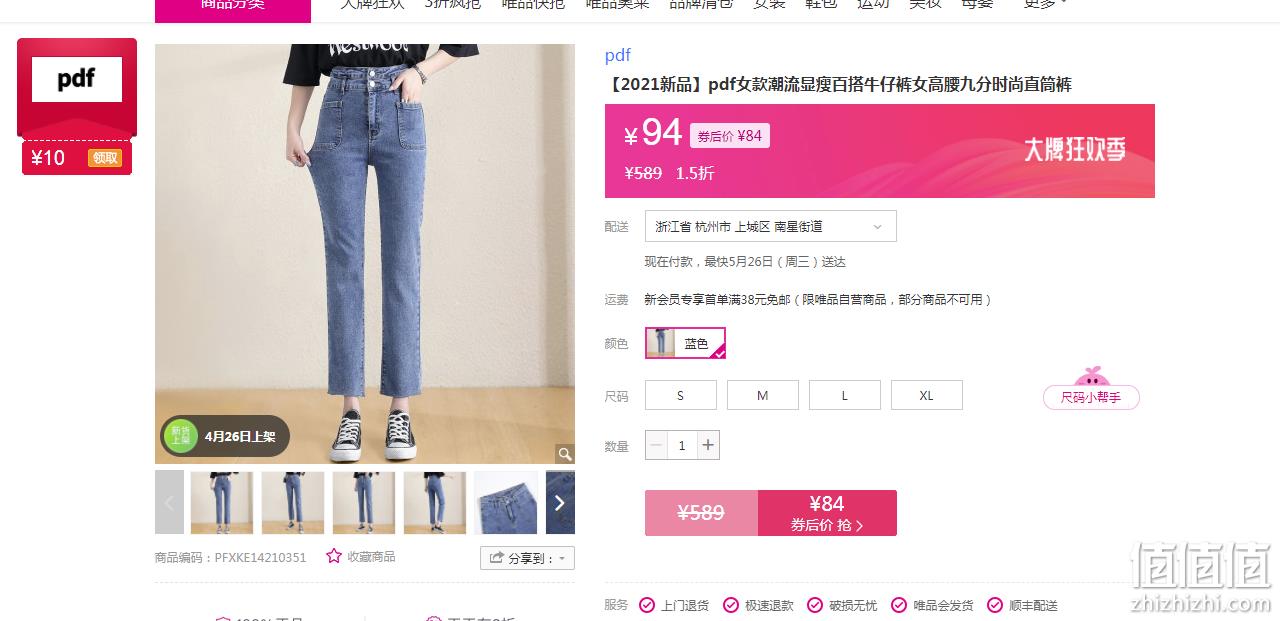Show next thumbnails with right arrow
Viewport: 1280px width, 621px height.
click(x=560, y=502)
